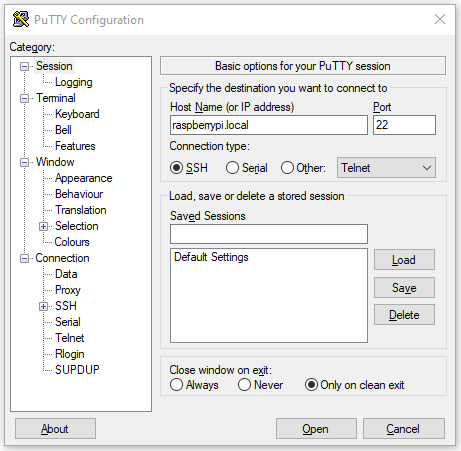This screenshot has height=451, width=461.
Task: Click the Load session button
Action: tap(404, 260)
